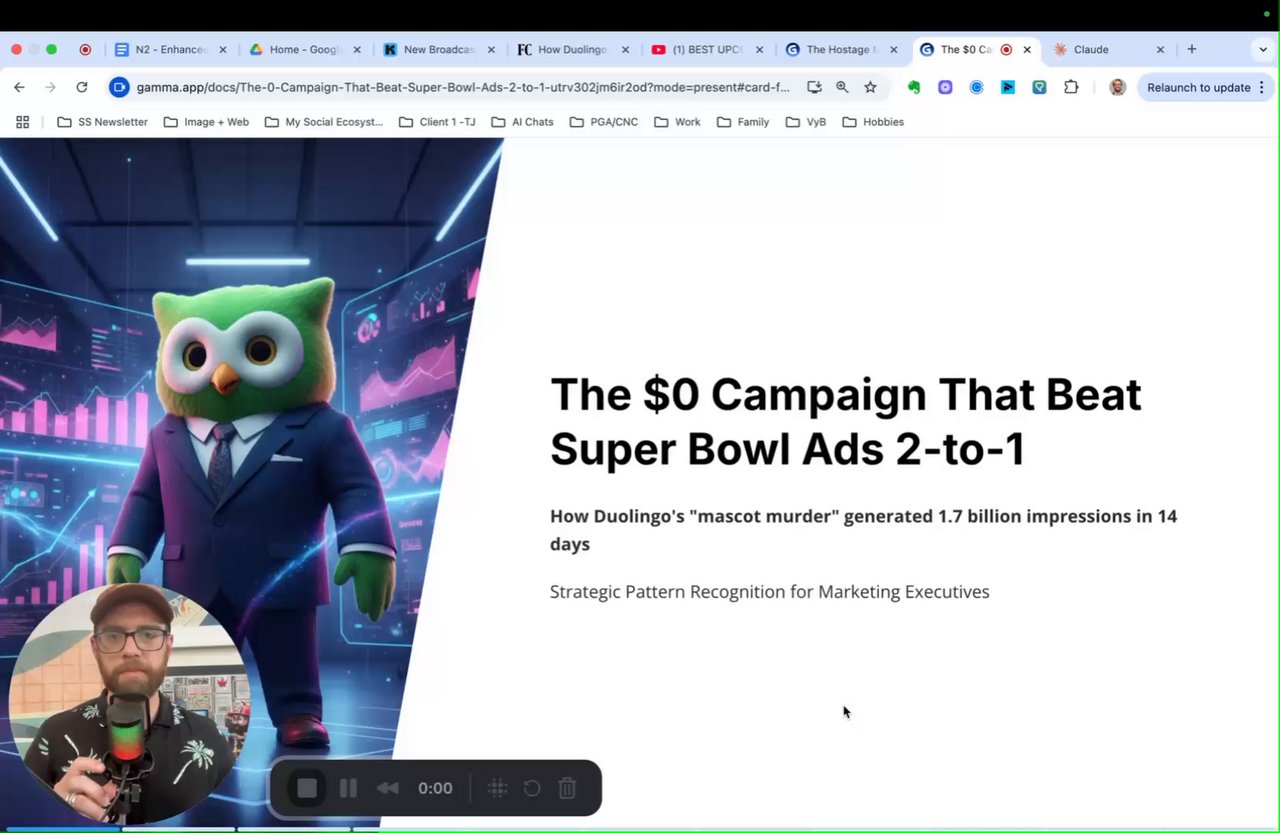The width and height of the screenshot is (1280, 833).
Task: Open the Evernote elephant extension
Action: (x=914, y=87)
